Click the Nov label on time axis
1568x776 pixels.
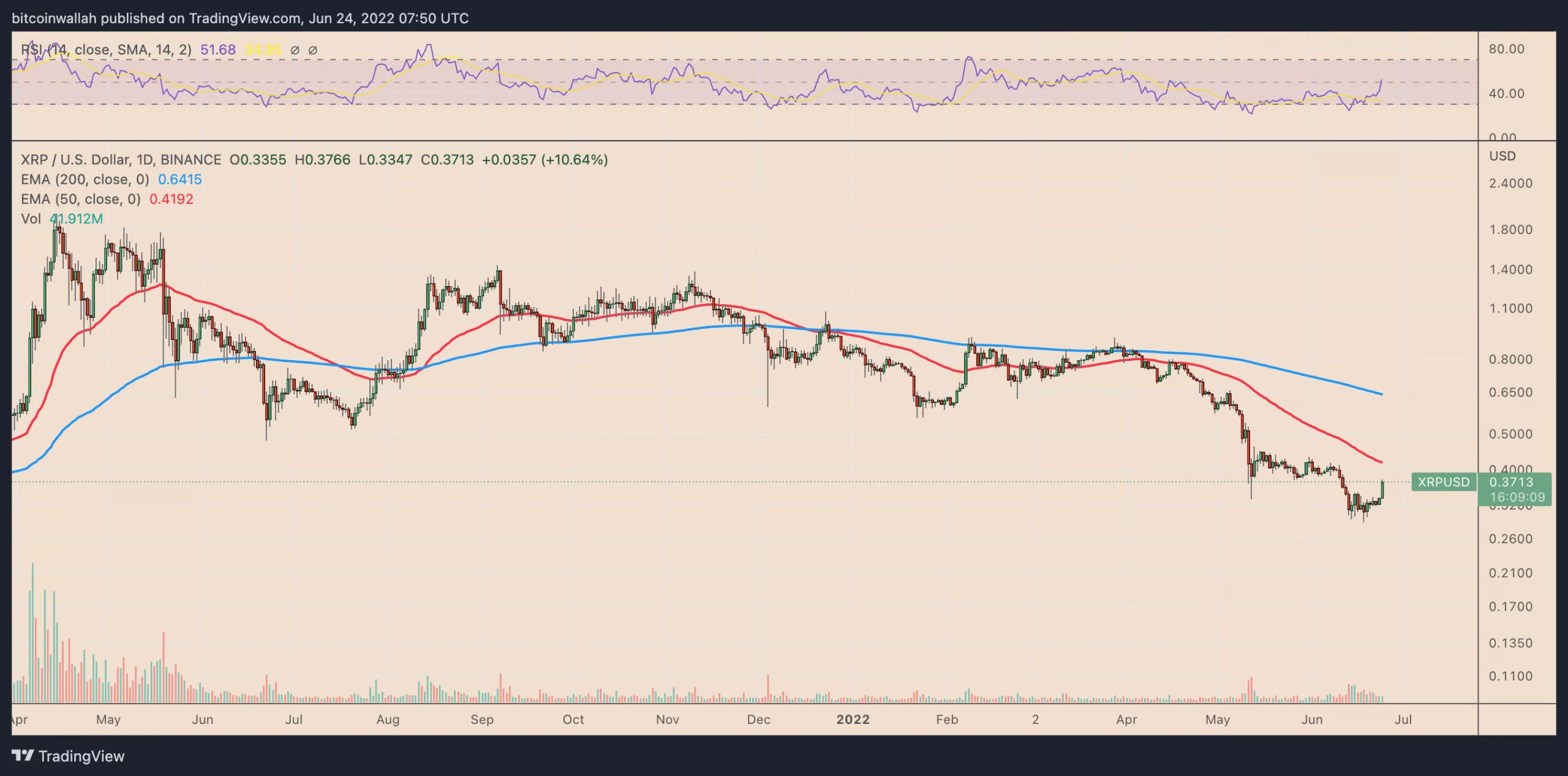pos(668,720)
